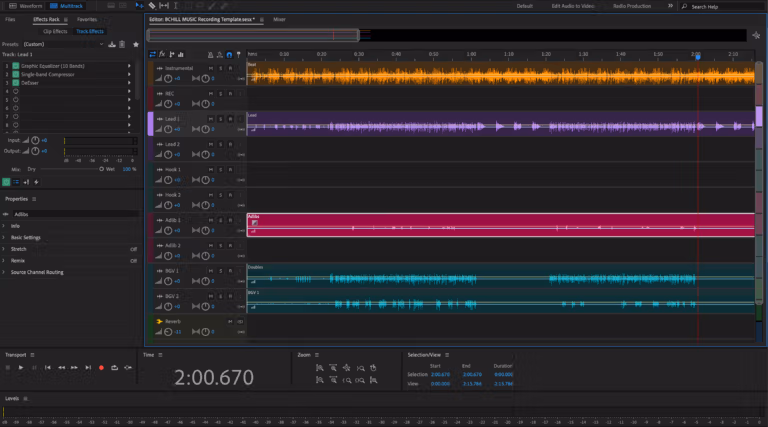The image size is (768, 427).
Task: Add a marker with the pin icon
Action: [x=239, y=54]
